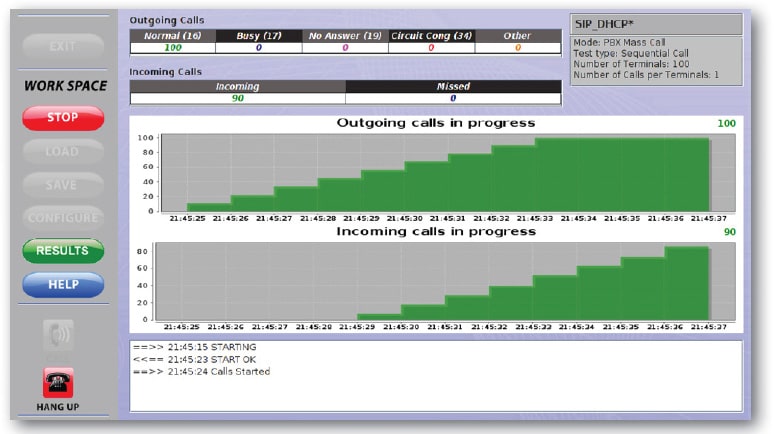Click the Incoming column header
This screenshot has height=434, width=776.
click(237, 87)
